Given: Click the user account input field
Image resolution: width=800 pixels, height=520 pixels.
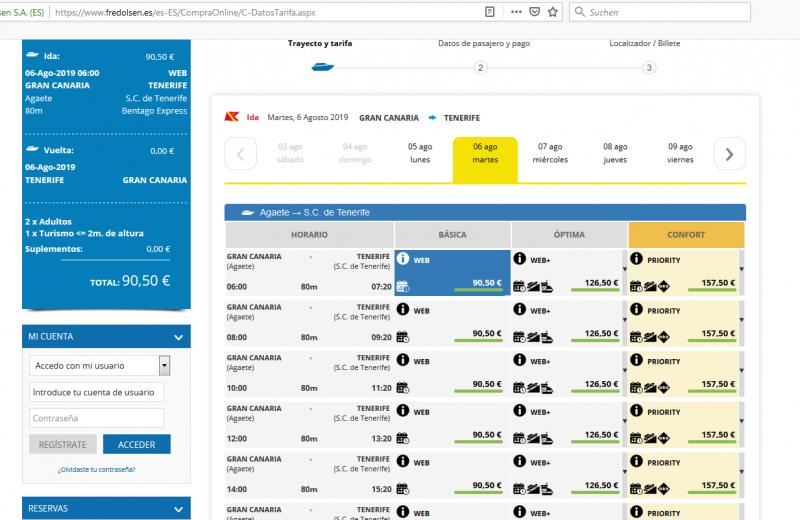Looking at the screenshot, I should tap(96, 392).
